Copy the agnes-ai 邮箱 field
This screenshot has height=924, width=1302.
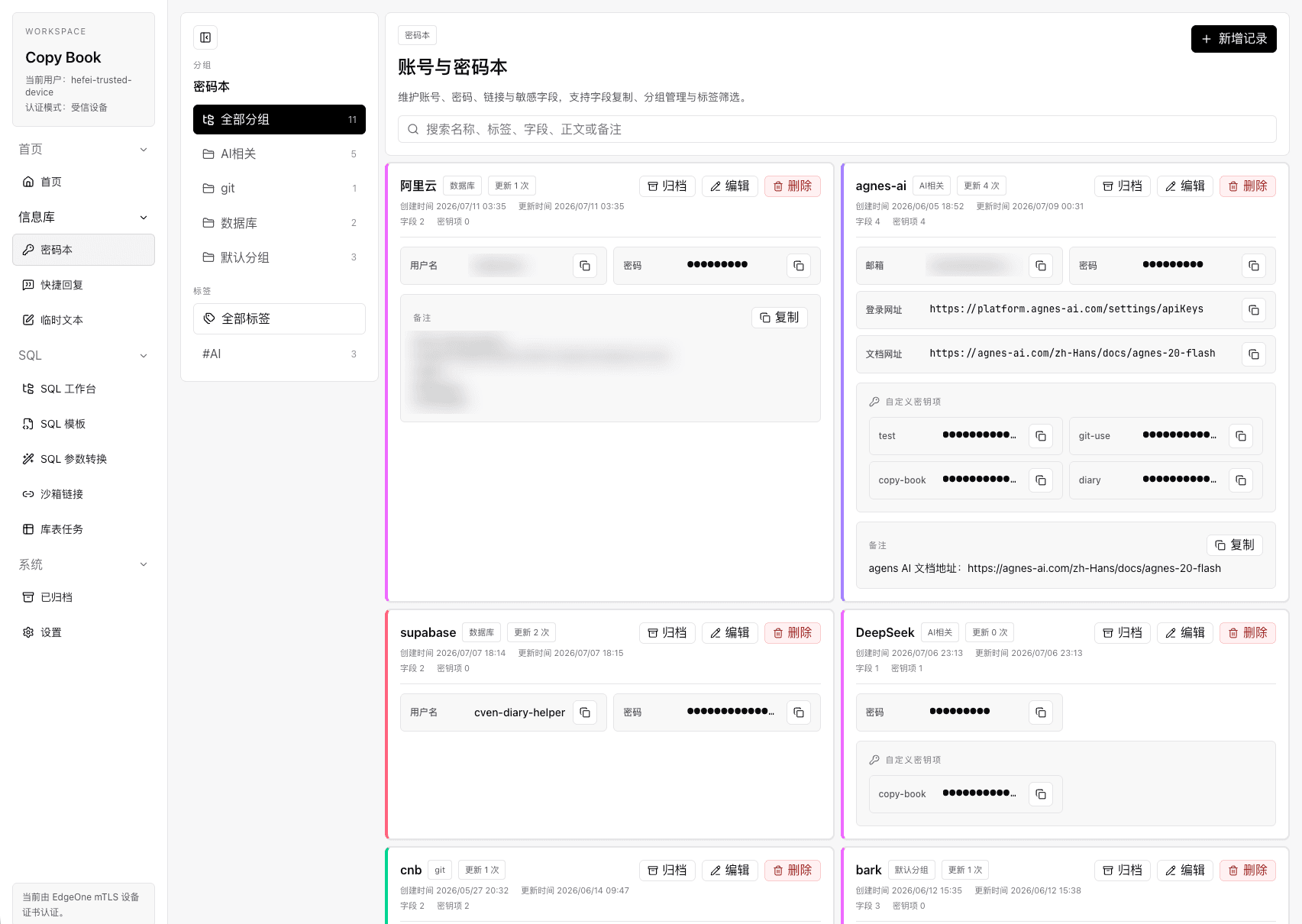coord(1041,266)
